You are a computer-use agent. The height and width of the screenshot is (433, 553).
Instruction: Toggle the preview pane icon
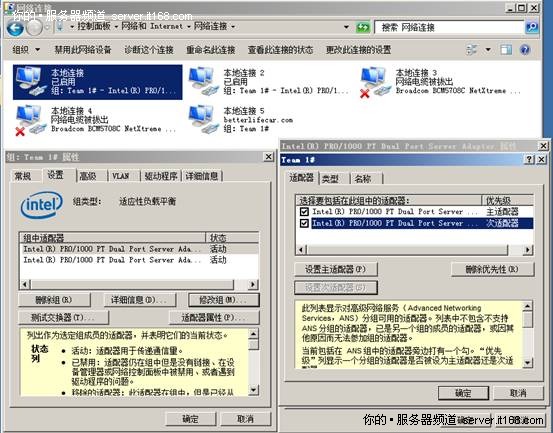pos(506,50)
